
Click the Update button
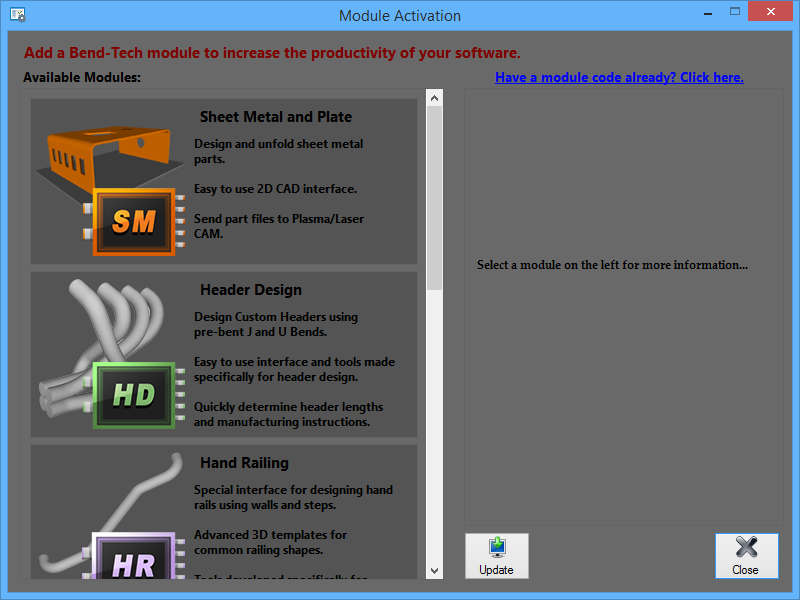click(x=496, y=556)
